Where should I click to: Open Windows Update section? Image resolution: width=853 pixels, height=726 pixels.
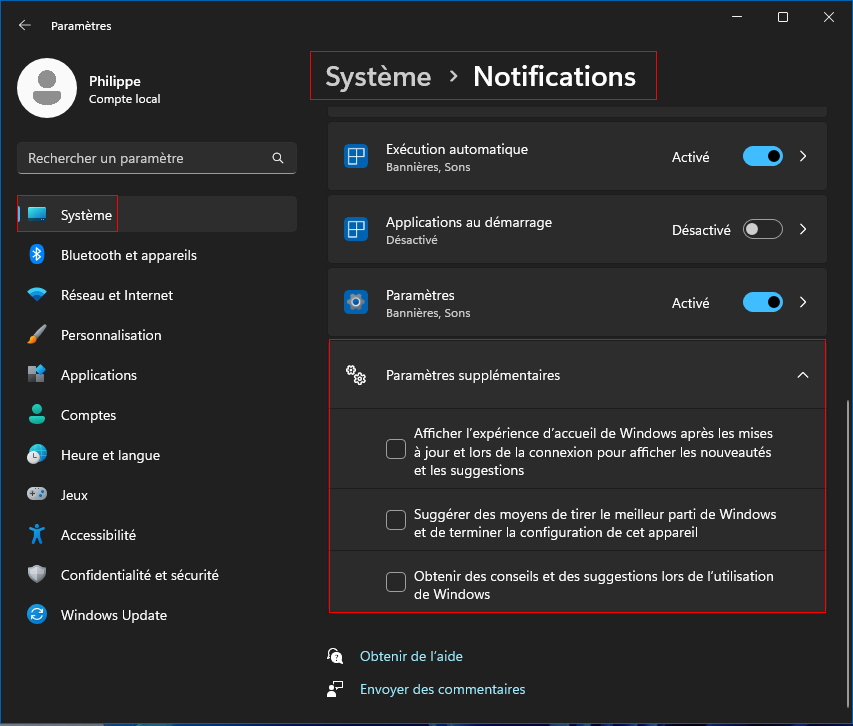point(157,615)
